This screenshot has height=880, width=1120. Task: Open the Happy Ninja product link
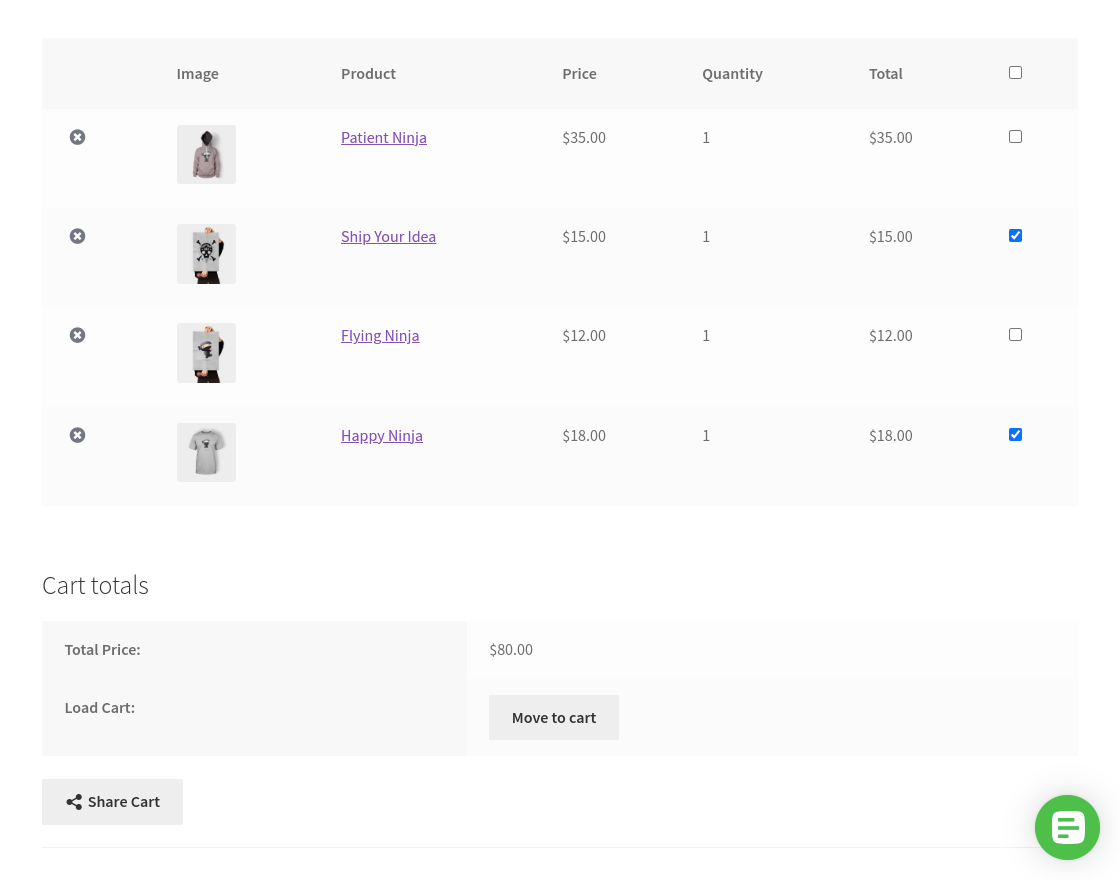pyautogui.click(x=381, y=435)
